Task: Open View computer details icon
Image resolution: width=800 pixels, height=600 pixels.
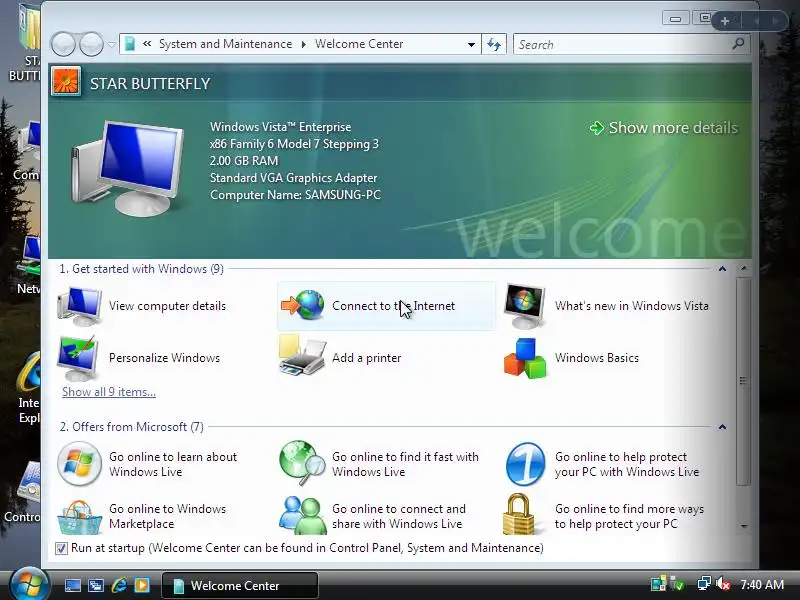Action: (80, 306)
